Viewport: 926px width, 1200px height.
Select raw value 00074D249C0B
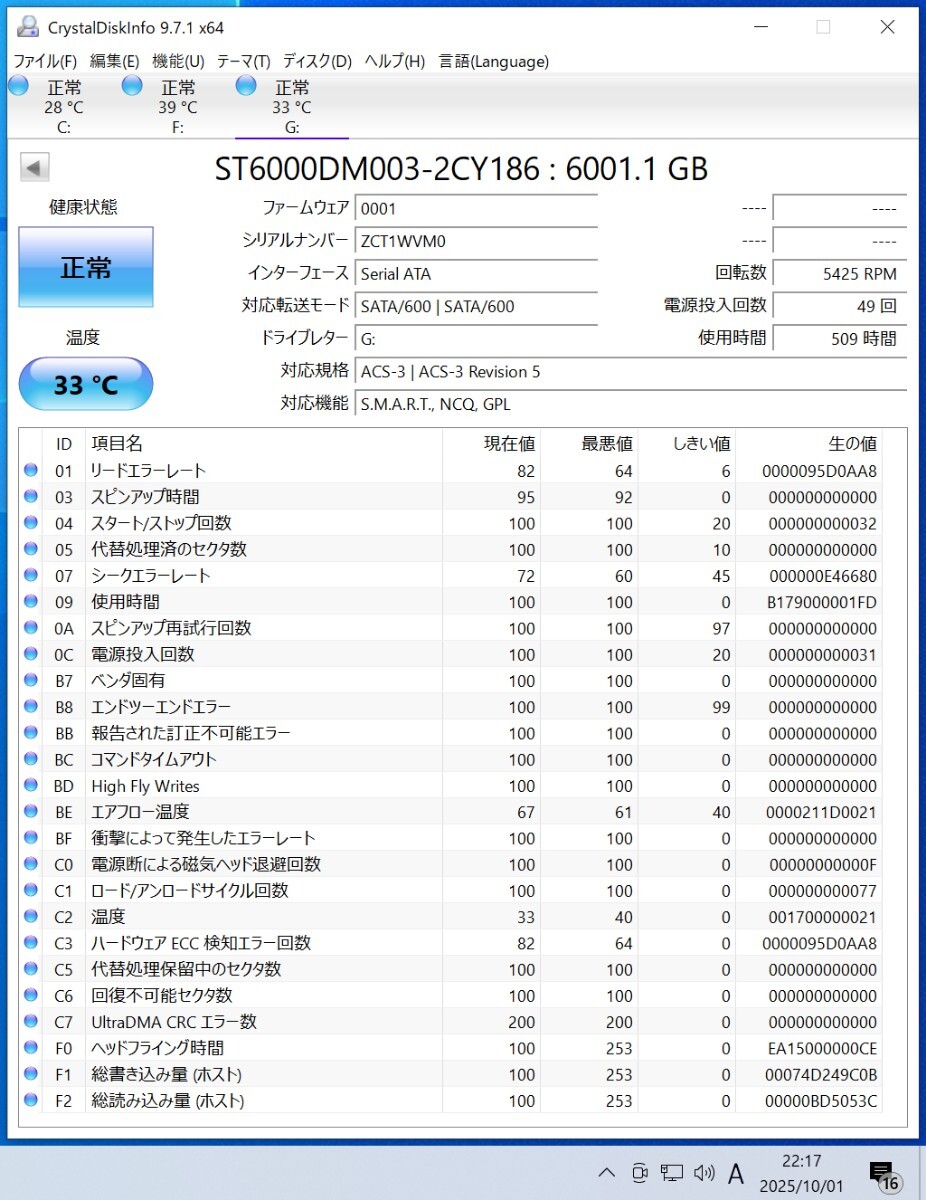point(819,1075)
